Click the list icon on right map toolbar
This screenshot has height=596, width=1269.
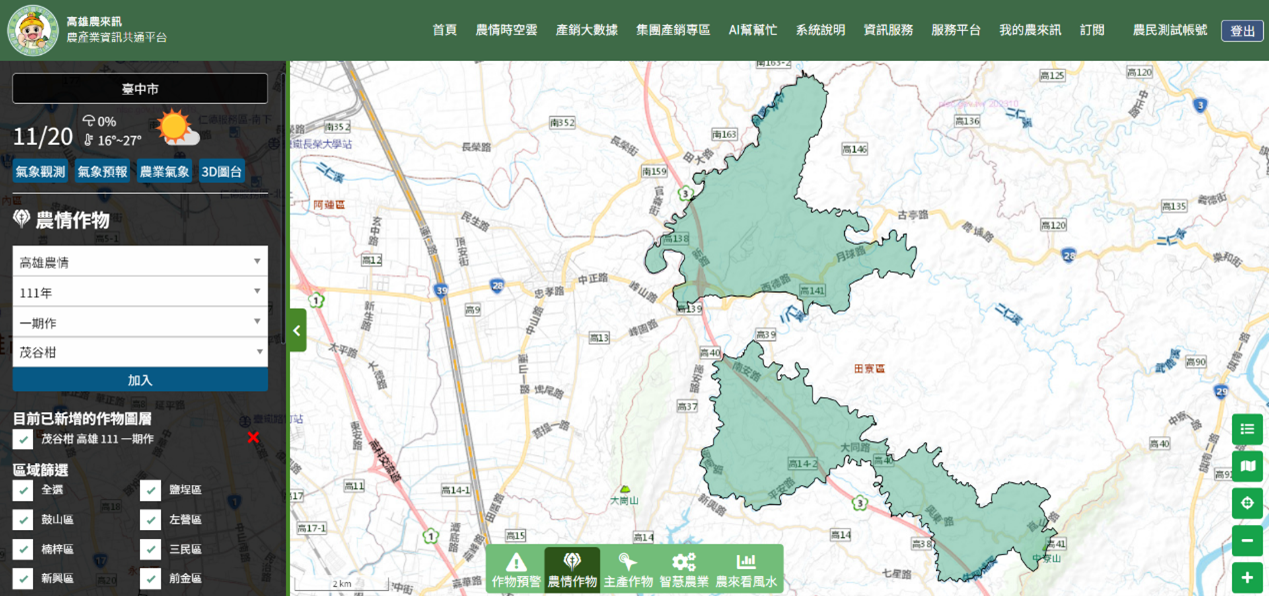click(x=1247, y=429)
